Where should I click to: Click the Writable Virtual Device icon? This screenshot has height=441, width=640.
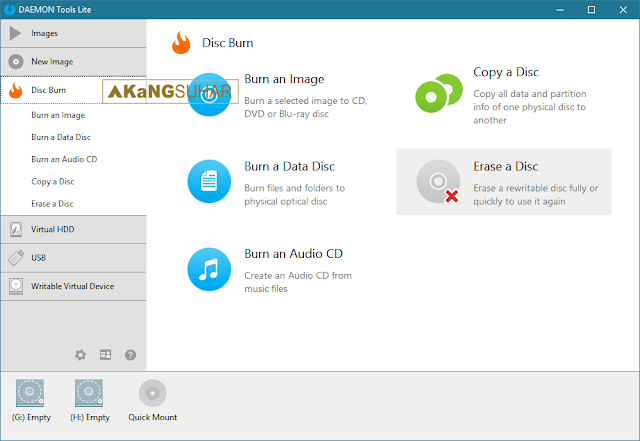[x=16, y=286]
